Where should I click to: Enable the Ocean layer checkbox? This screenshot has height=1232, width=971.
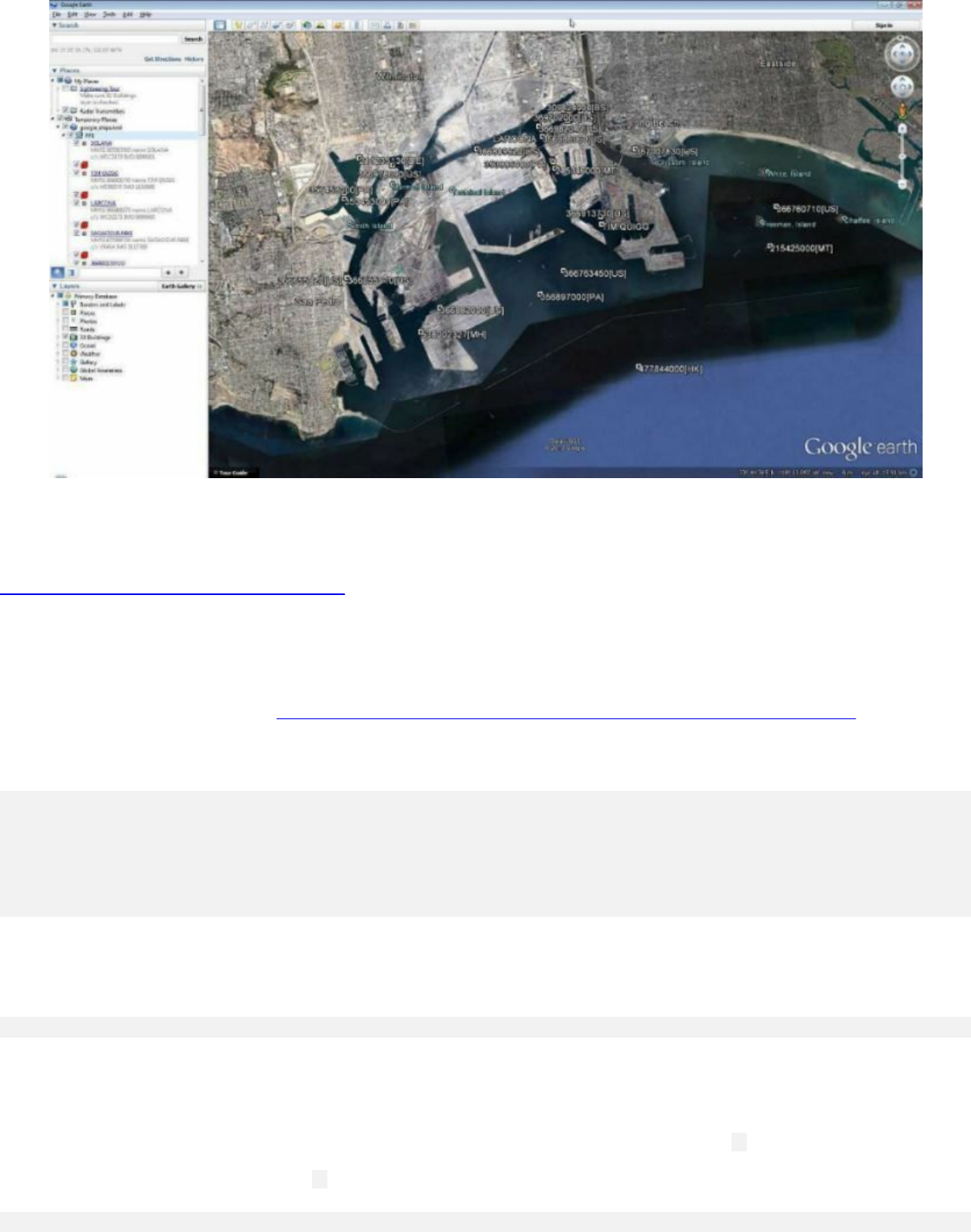pyautogui.click(x=65, y=346)
